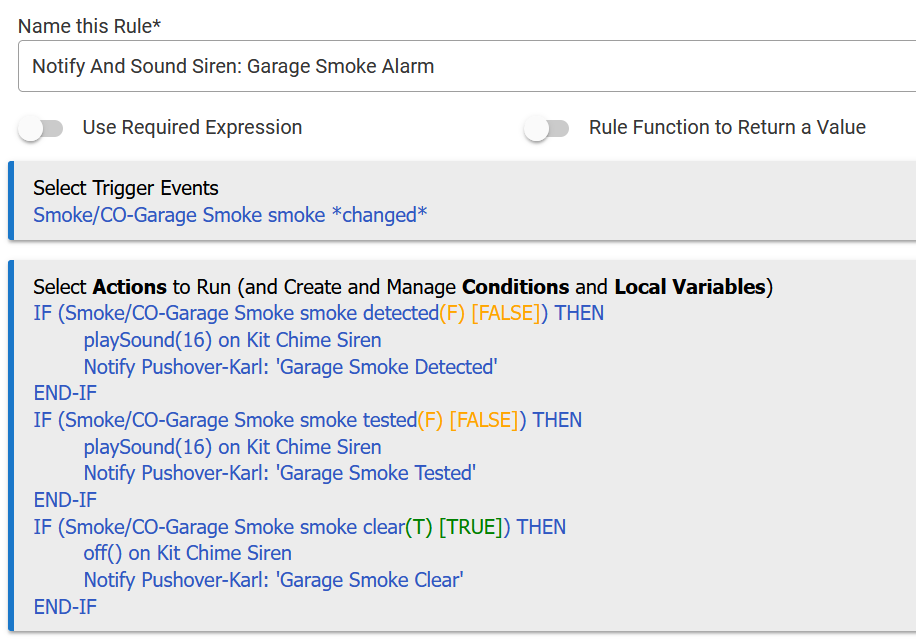This screenshot has height=641, width=916.
Task: Open the Select Actions to Run section
Action: [x=402, y=287]
